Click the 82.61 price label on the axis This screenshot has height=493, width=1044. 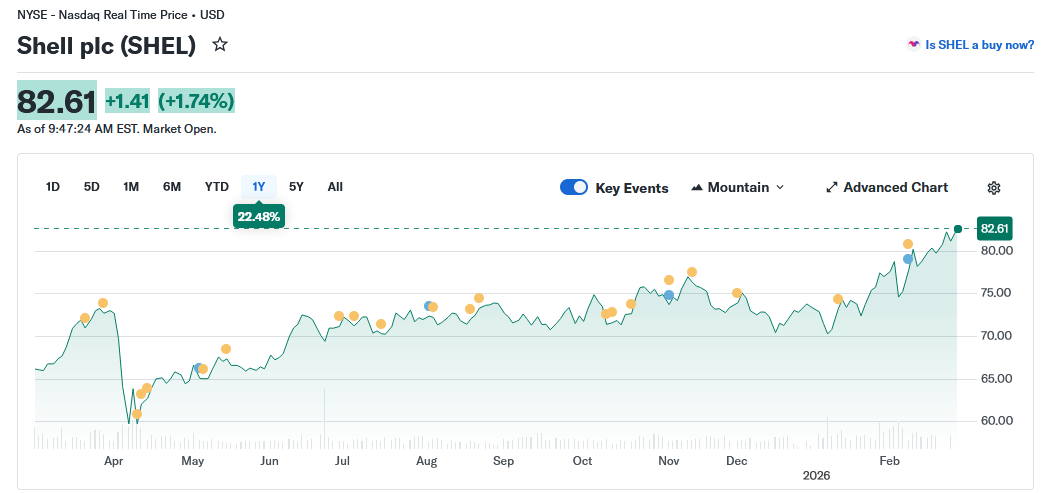[995, 228]
